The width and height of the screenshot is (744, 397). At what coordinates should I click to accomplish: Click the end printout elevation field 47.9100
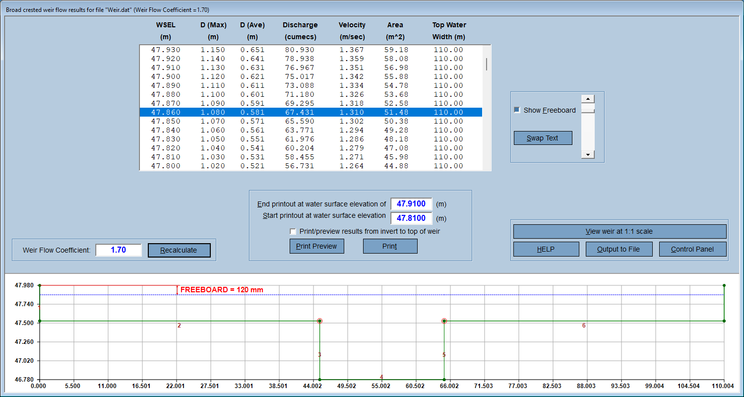point(411,204)
